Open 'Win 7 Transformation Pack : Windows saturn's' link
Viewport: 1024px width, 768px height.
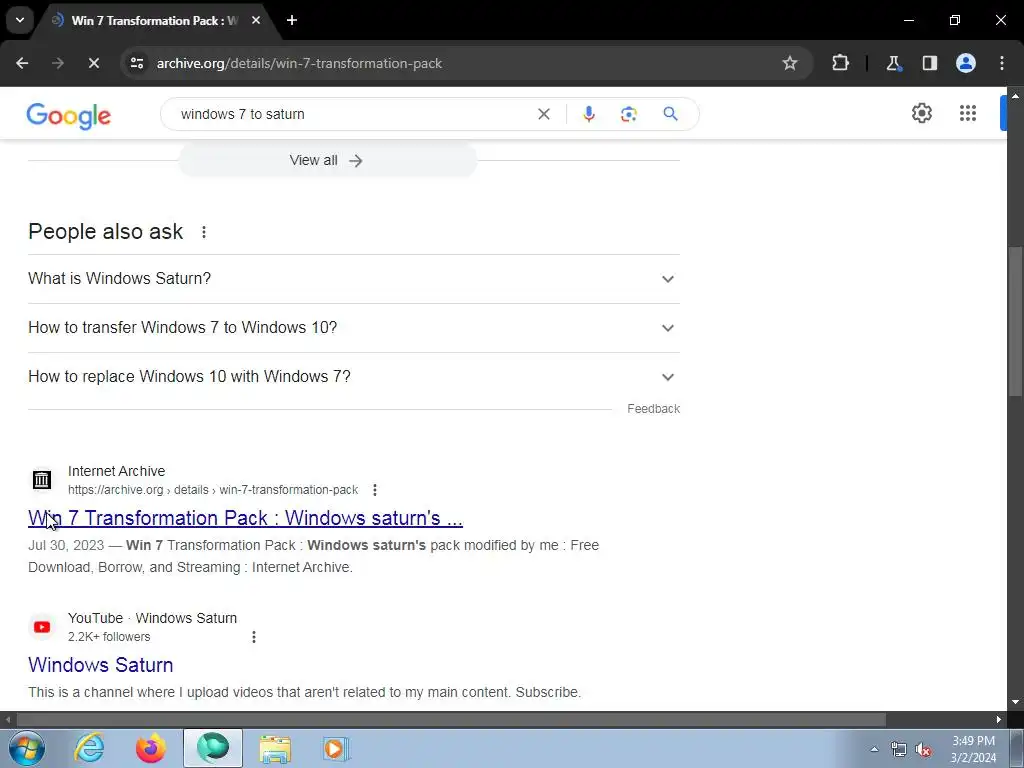tap(246, 518)
